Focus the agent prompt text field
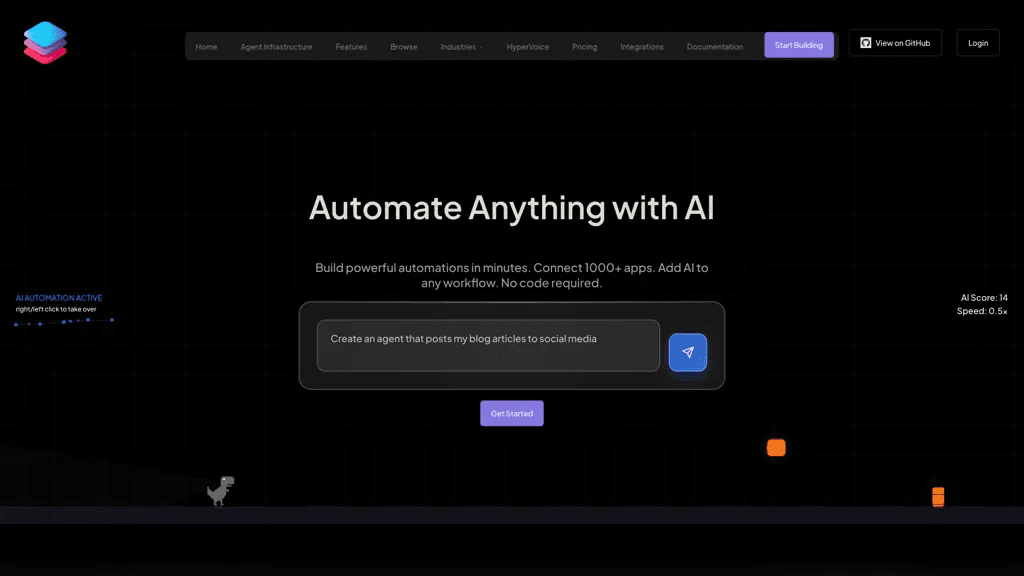 (488, 345)
